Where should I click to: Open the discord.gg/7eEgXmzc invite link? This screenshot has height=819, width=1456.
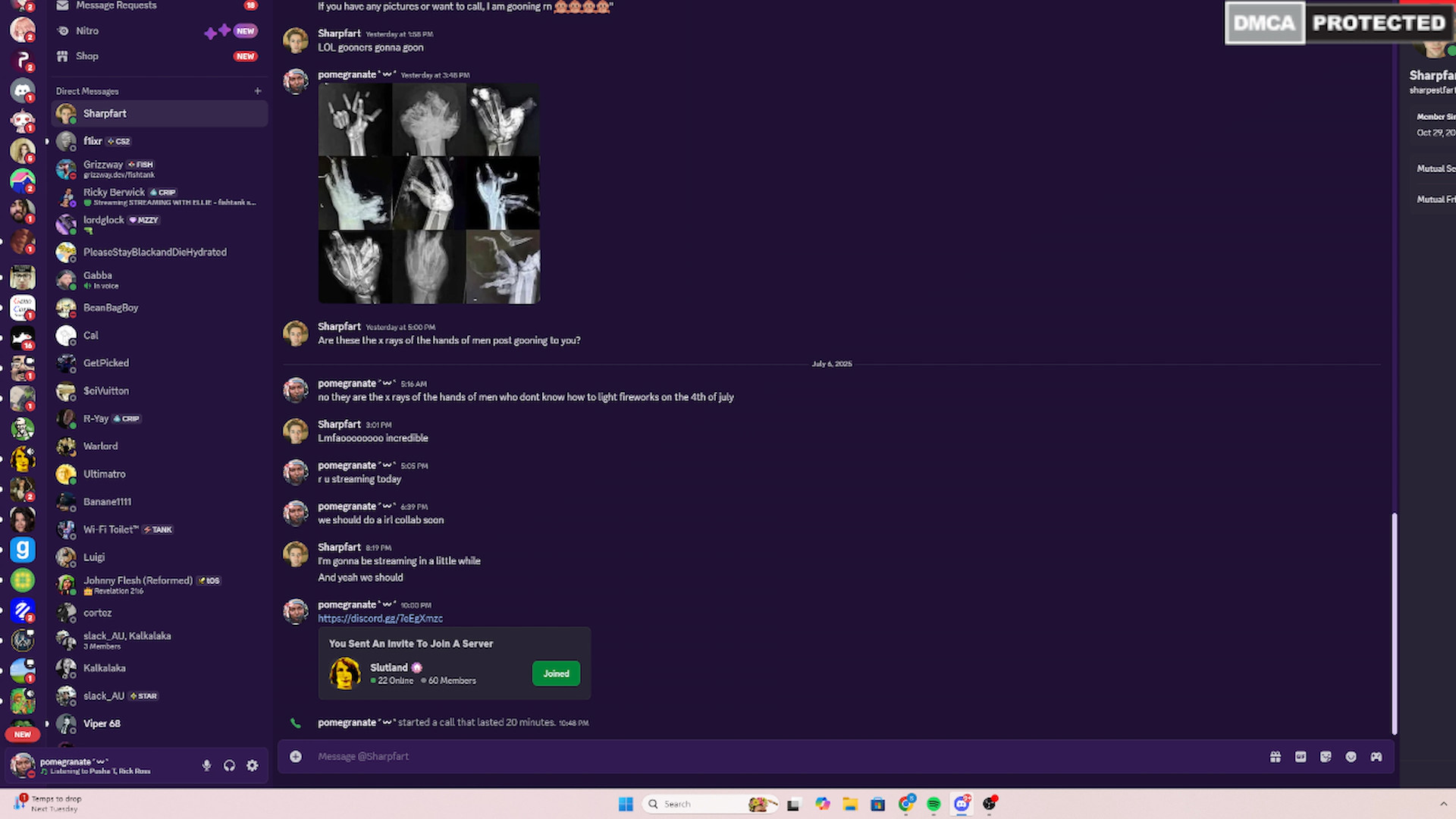[x=380, y=619]
